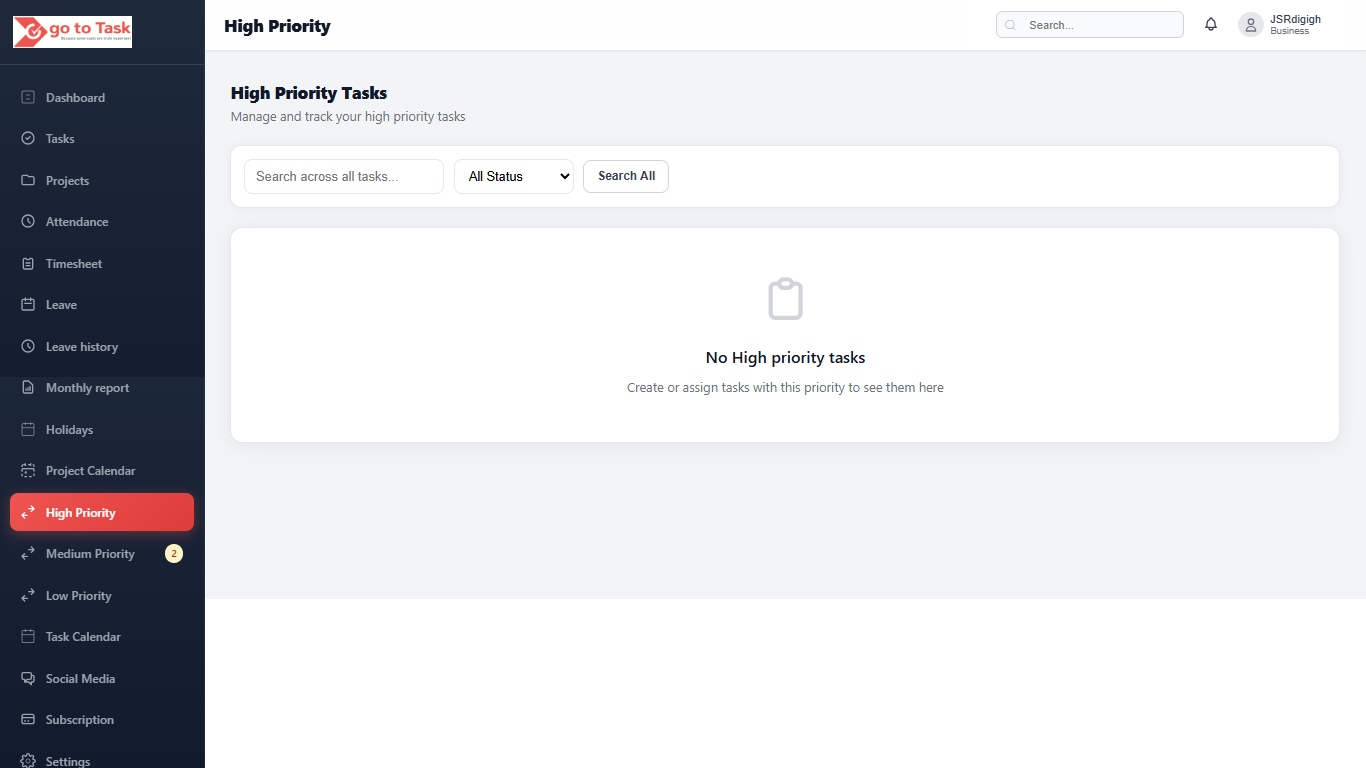
Task: Click the Leave calendar icon
Action: (x=28, y=304)
